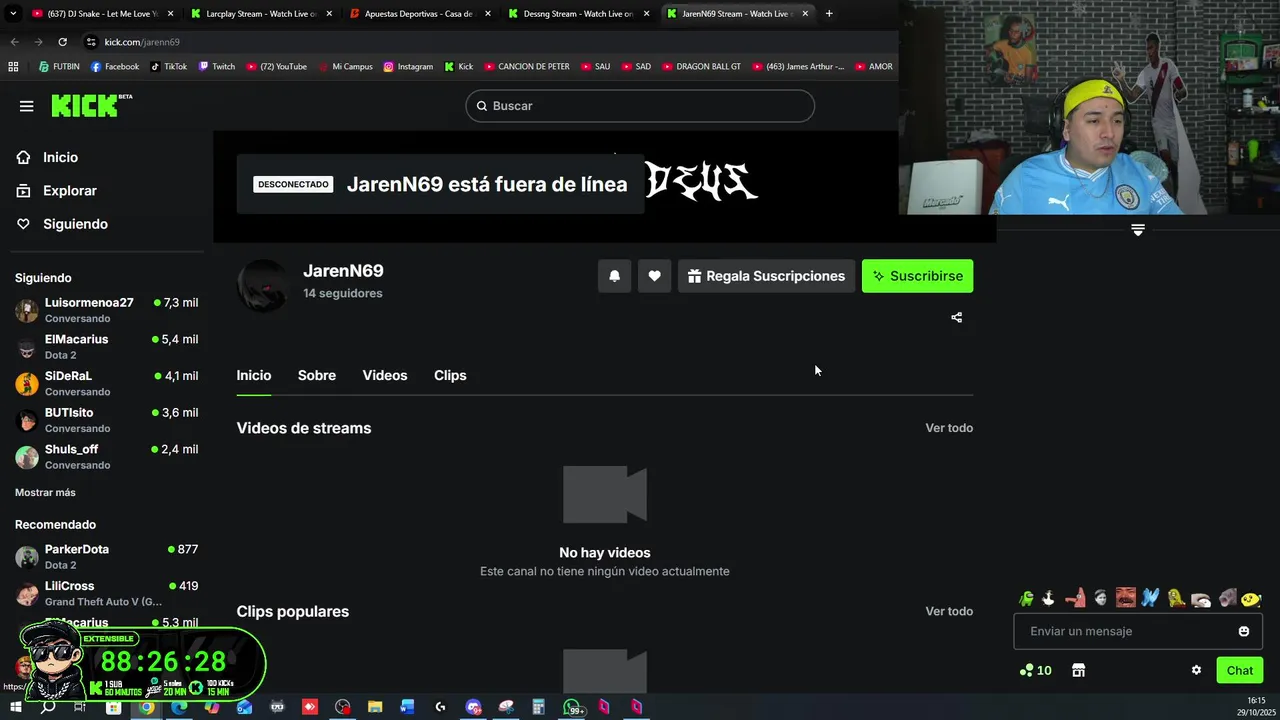
Task: Pick the gray fish emote
Action: [x=1228, y=598]
